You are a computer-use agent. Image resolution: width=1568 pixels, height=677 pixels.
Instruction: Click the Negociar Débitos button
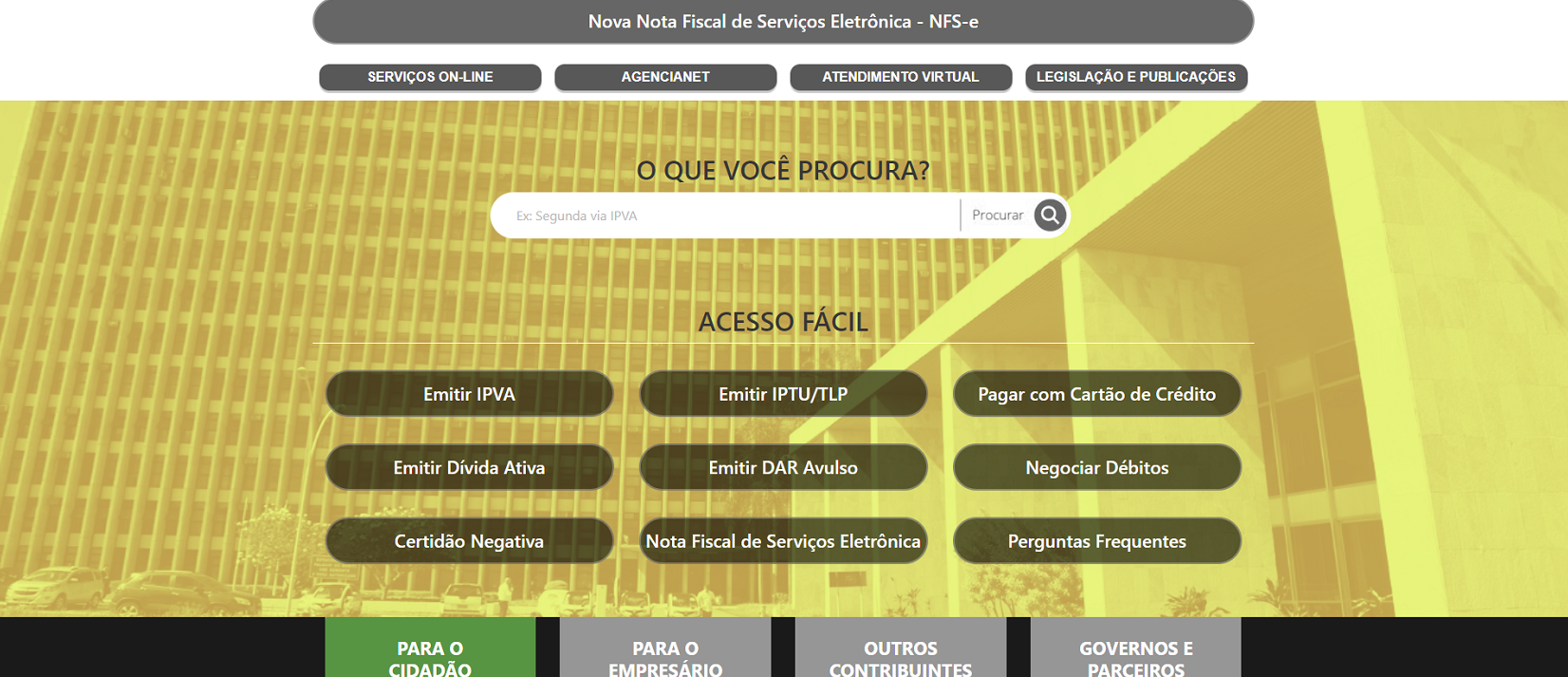point(1096,467)
